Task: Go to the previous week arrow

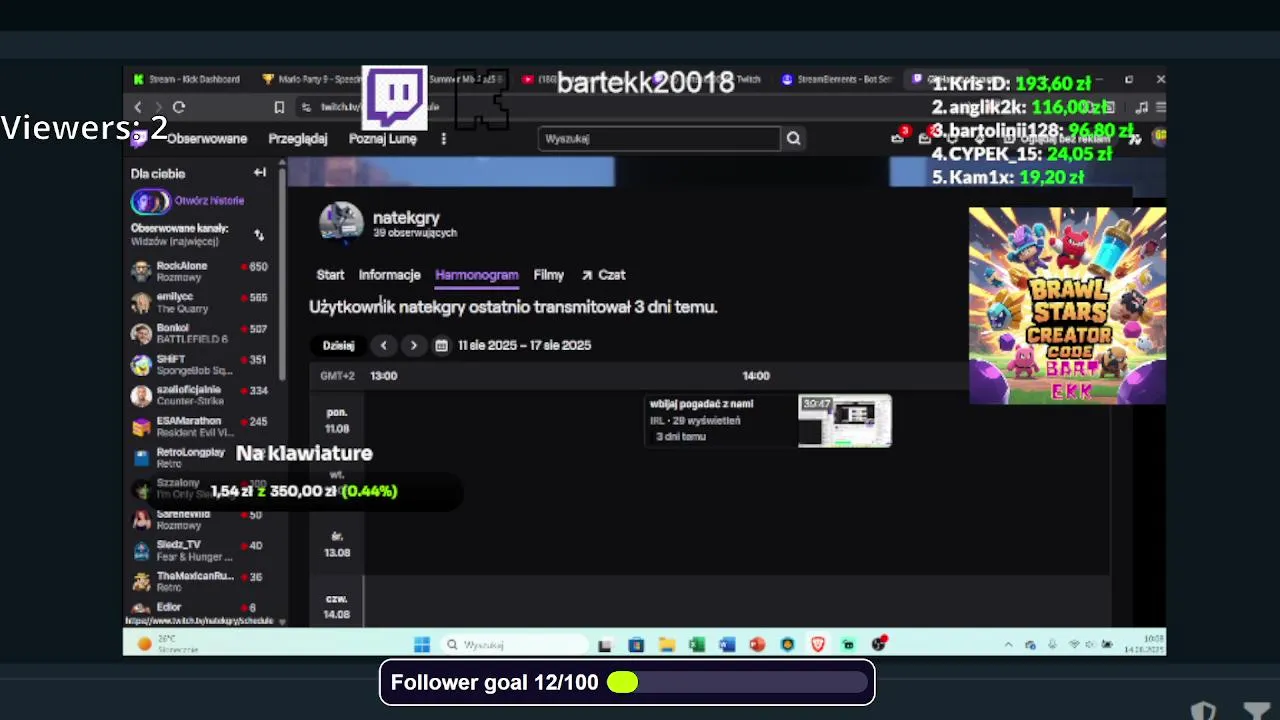Action: coord(384,345)
